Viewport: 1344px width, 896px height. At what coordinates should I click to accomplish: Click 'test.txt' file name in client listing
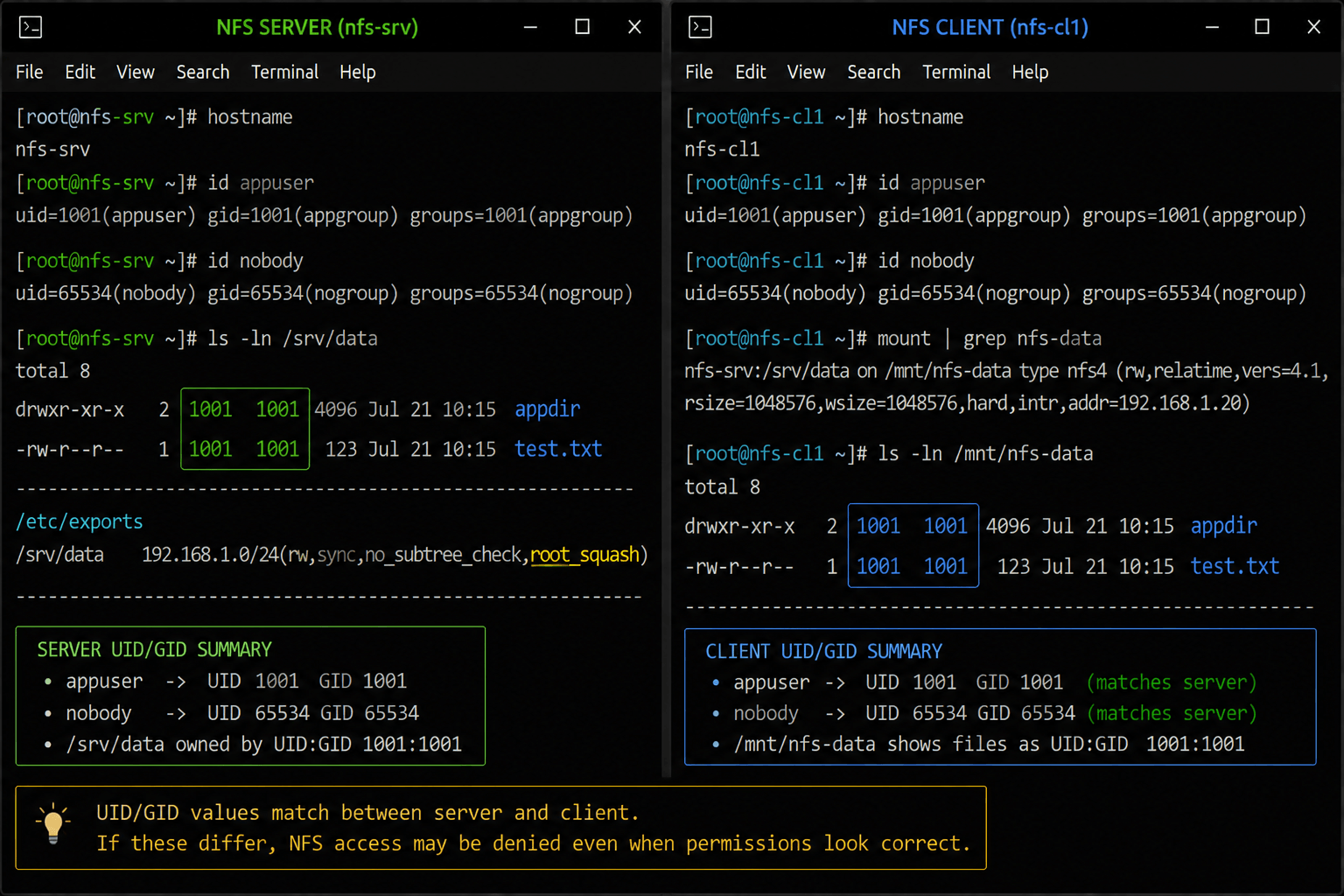click(x=1235, y=566)
